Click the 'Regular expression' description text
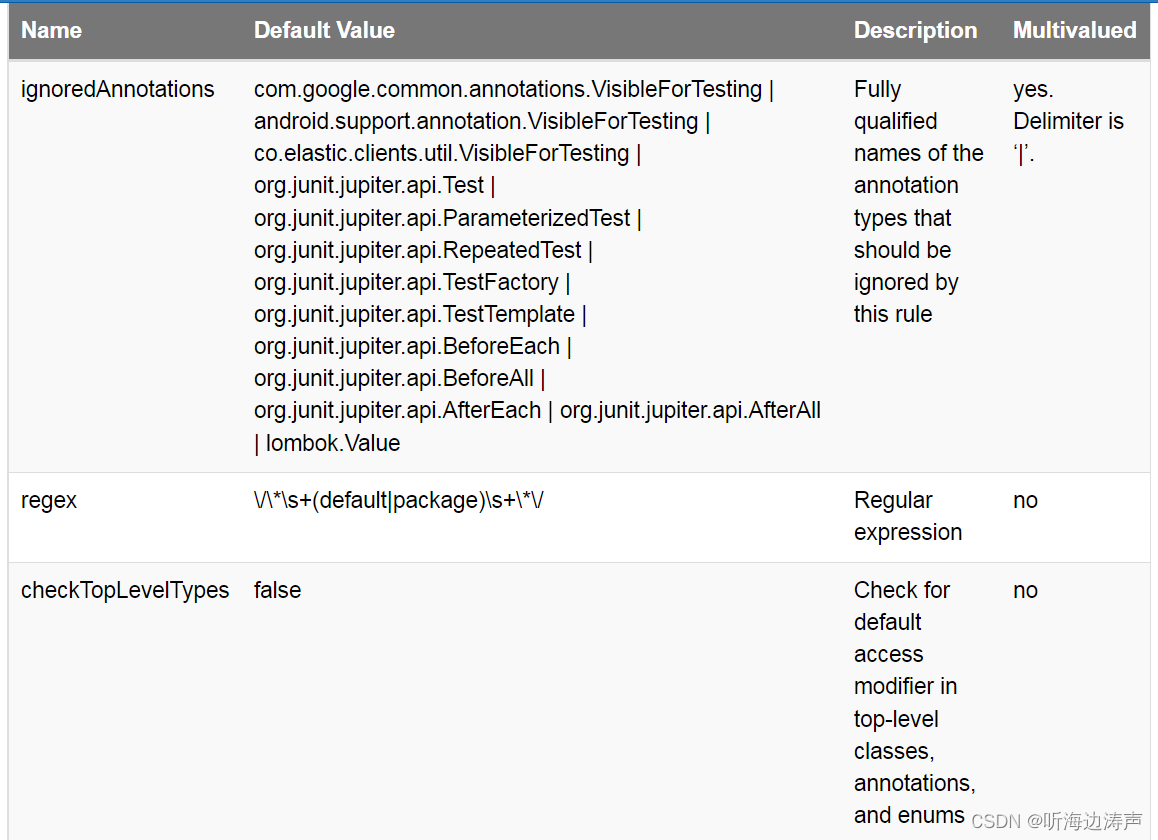This screenshot has height=840, width=1158. [x=907, y=516]
